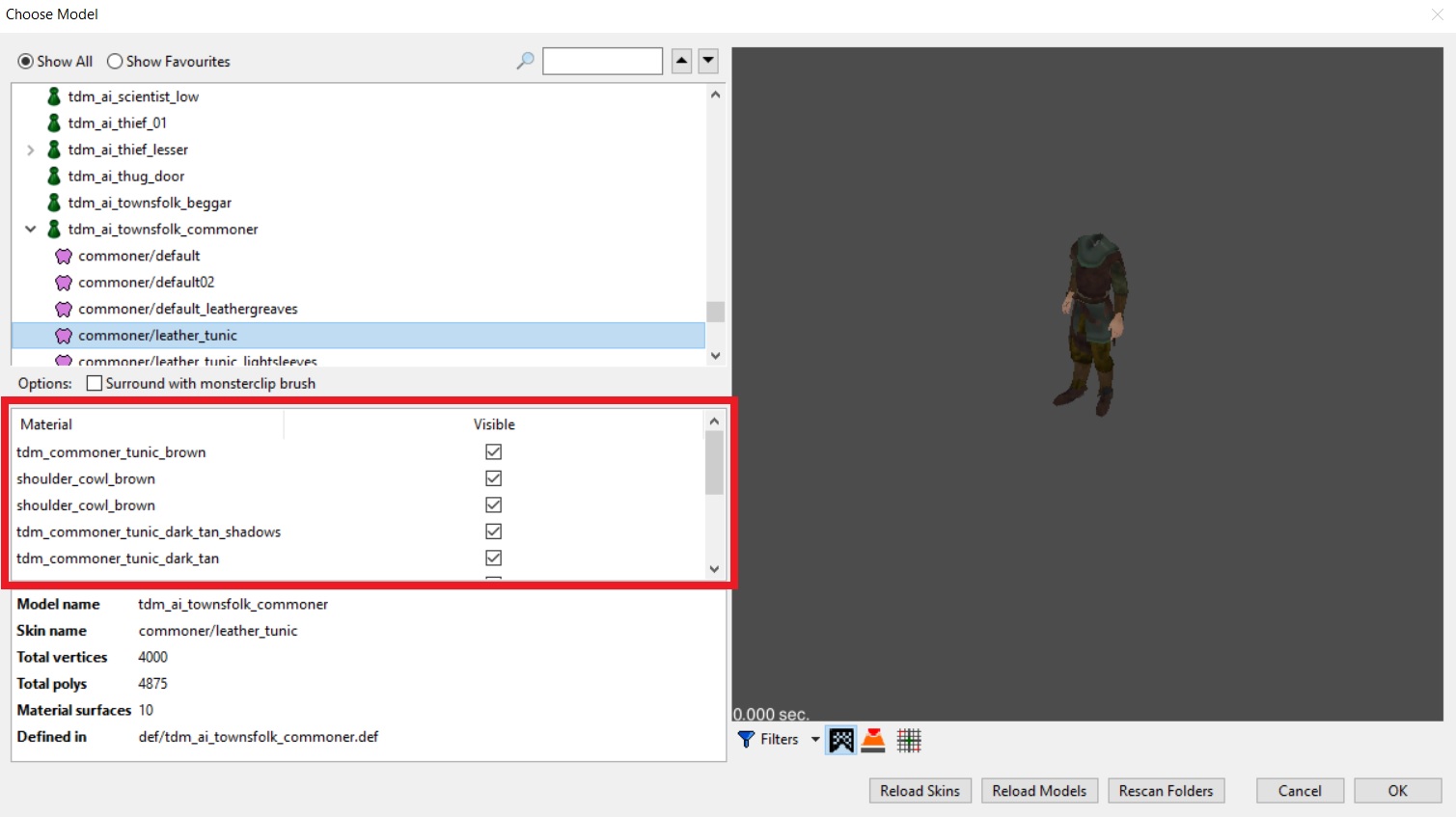Screen dimensions: 1456x817
Task: Toggle the grid display icon
Action: 909,740
